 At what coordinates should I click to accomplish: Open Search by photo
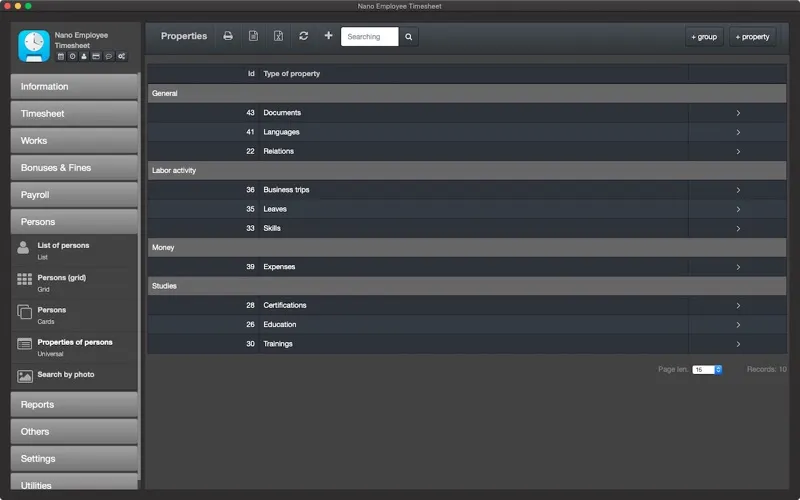74,376
